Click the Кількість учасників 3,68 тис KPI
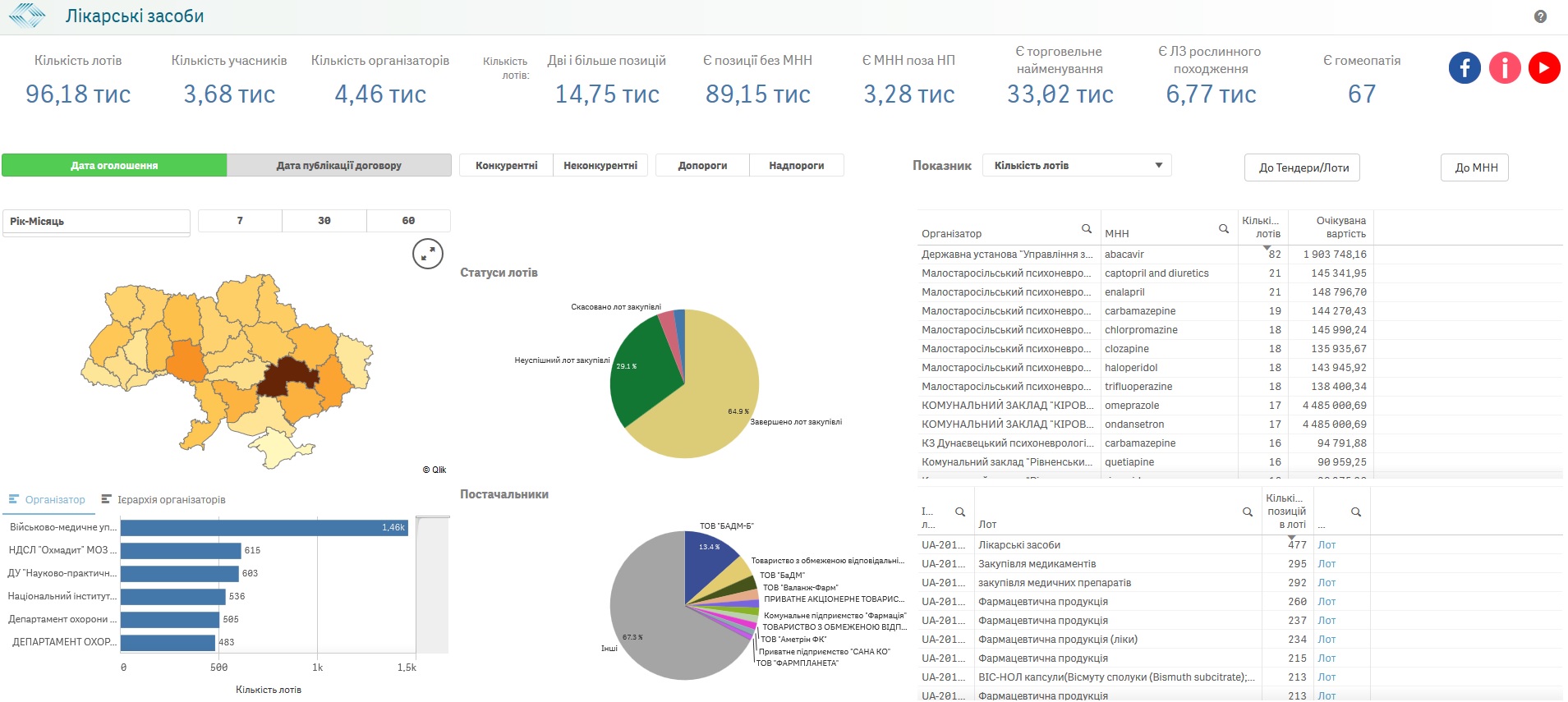 pos(229,80)
